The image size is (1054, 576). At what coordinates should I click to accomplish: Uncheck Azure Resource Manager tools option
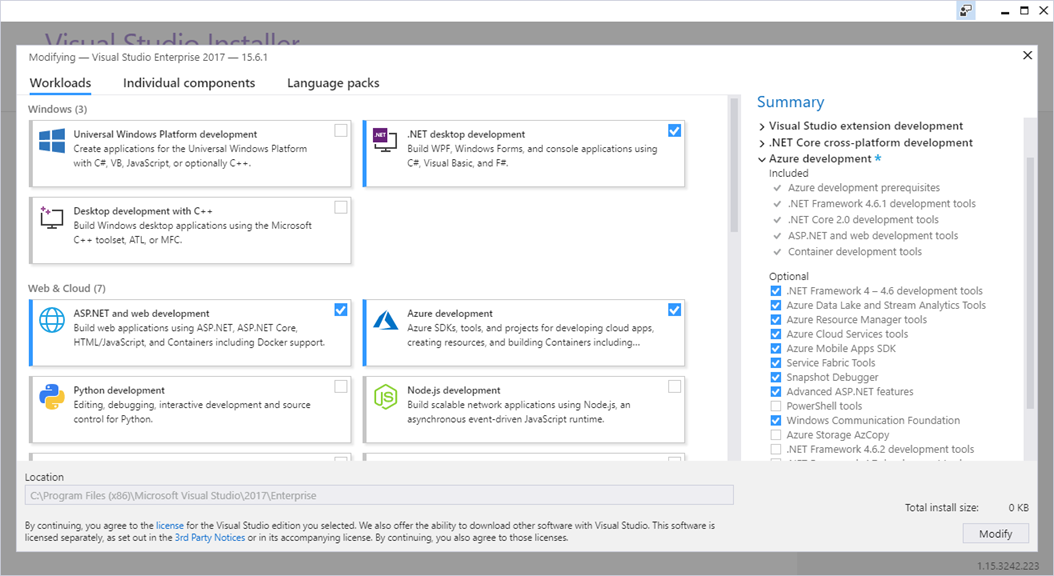[776, 320]
